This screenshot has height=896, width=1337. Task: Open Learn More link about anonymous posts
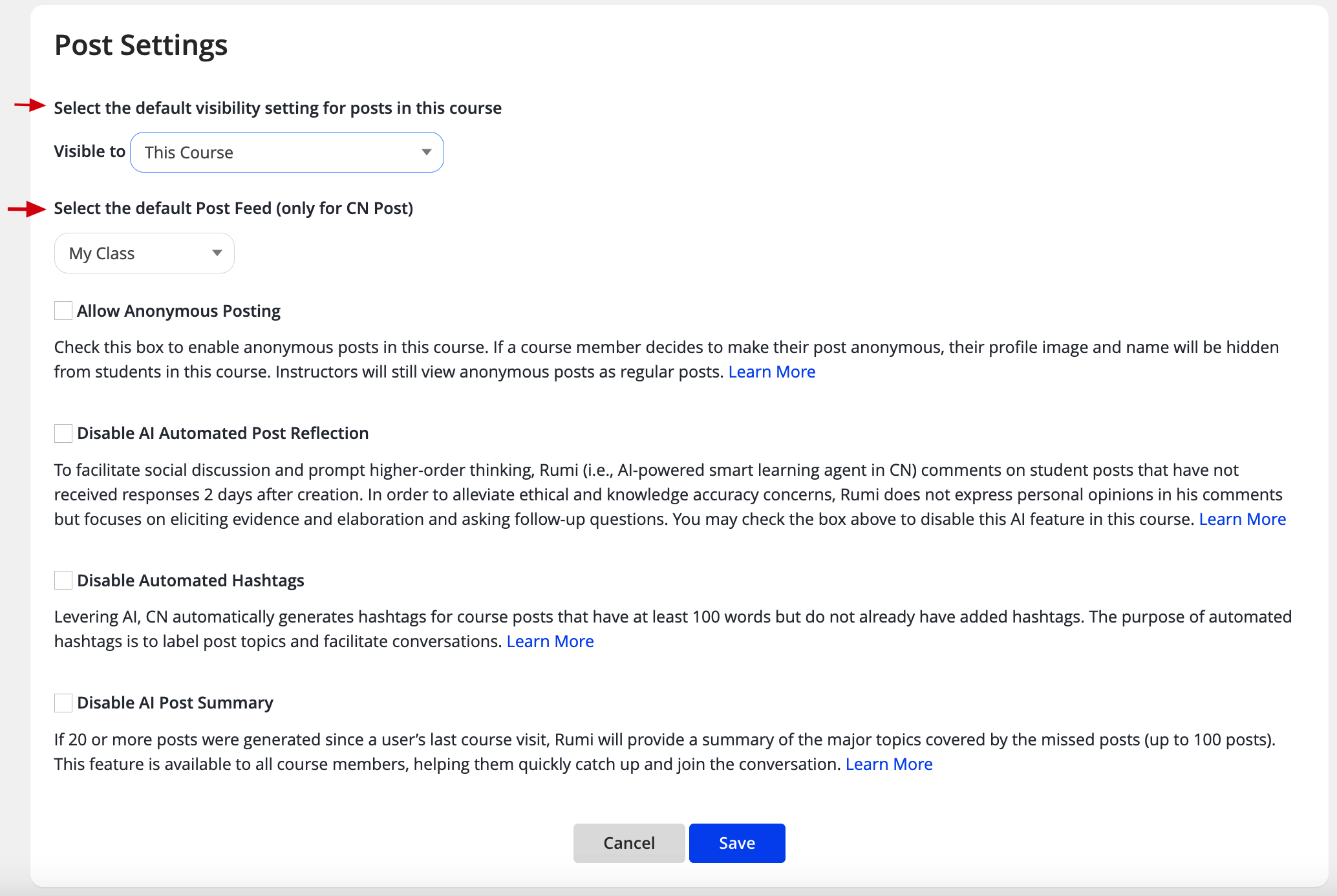click(772, 372)
